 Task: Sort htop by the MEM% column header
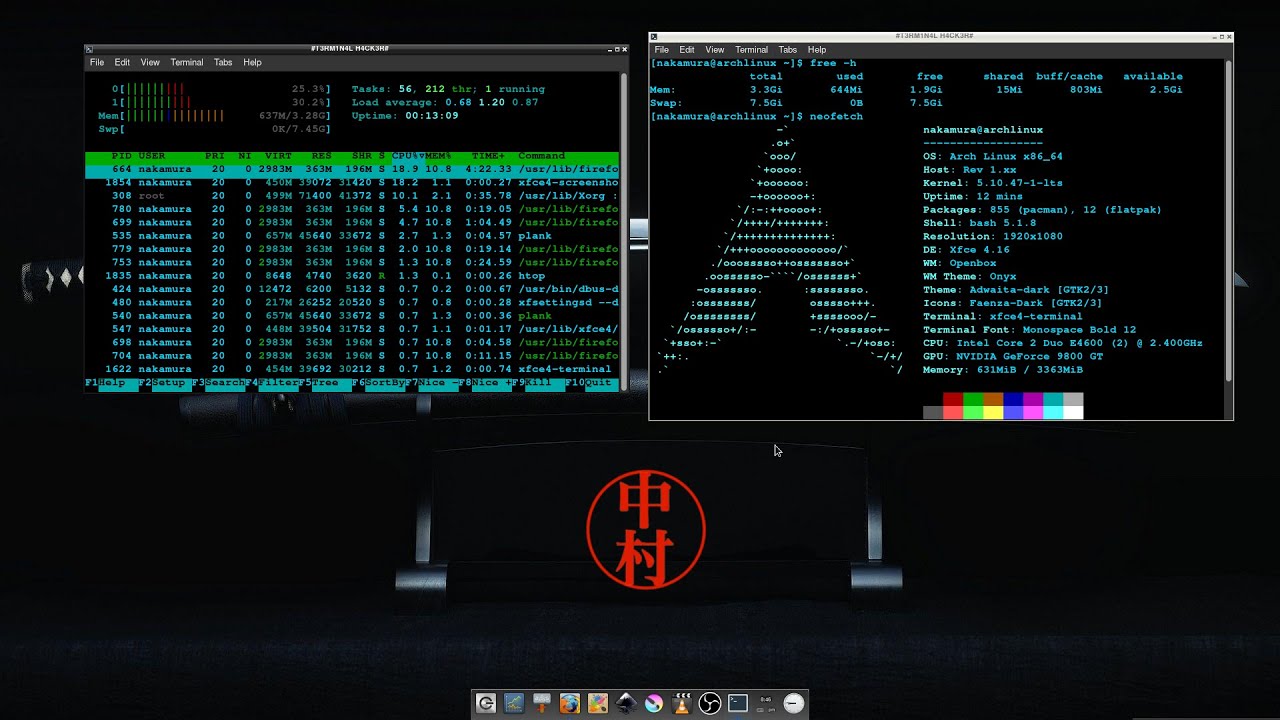pos(438,156)
